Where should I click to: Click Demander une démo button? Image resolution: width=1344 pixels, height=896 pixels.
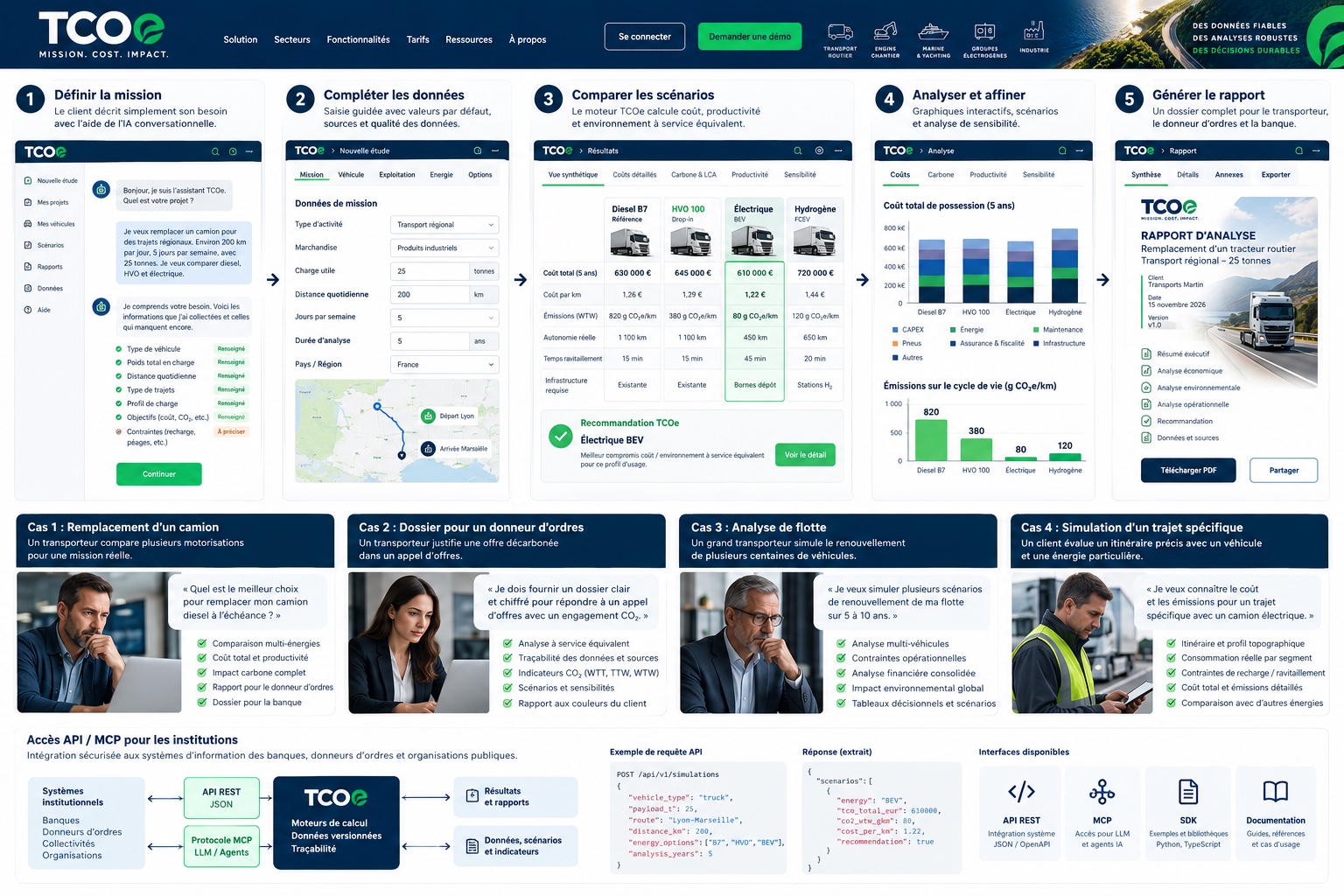tap(750, 37)
